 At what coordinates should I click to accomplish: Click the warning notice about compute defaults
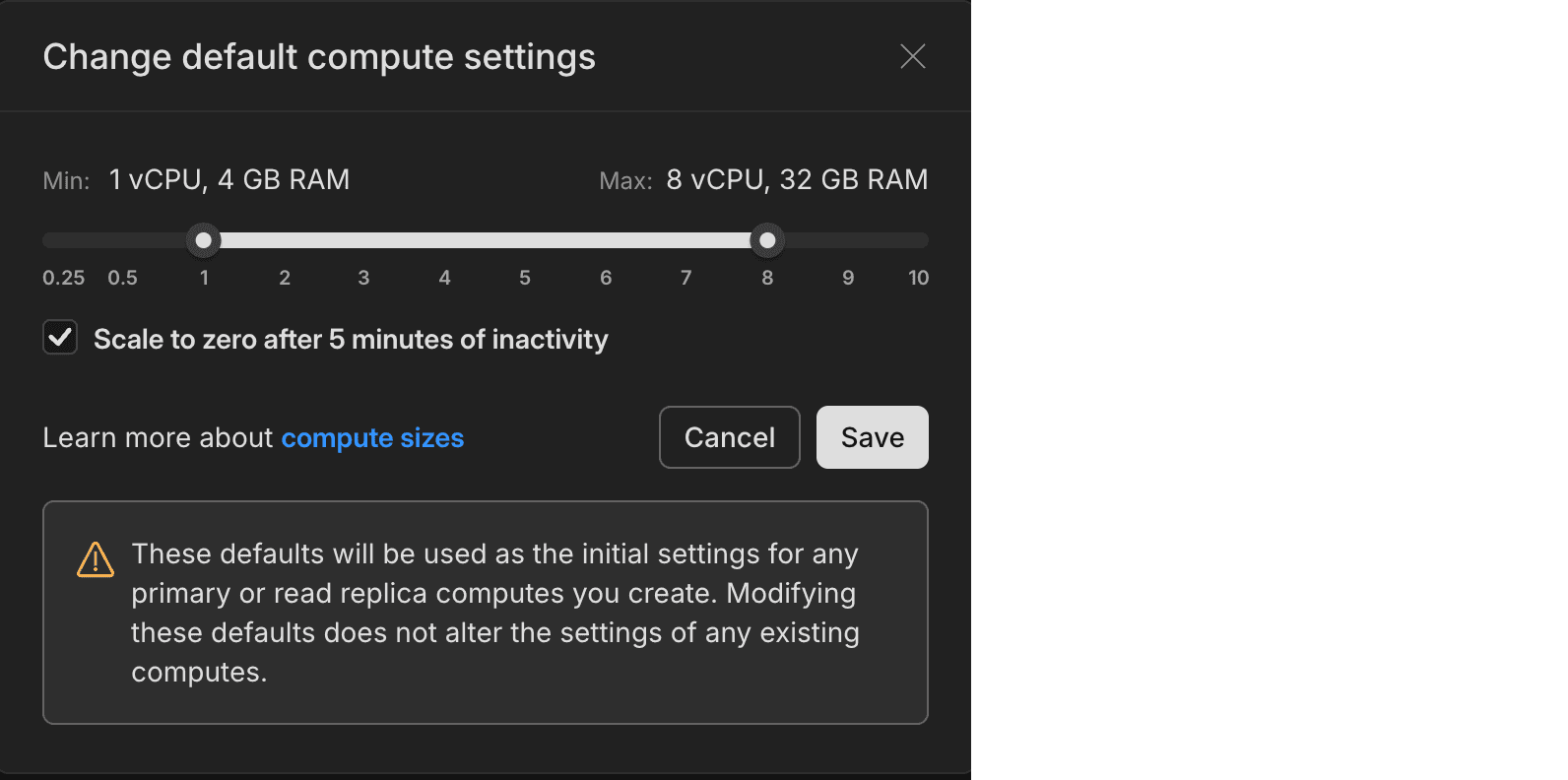[486, 612]
